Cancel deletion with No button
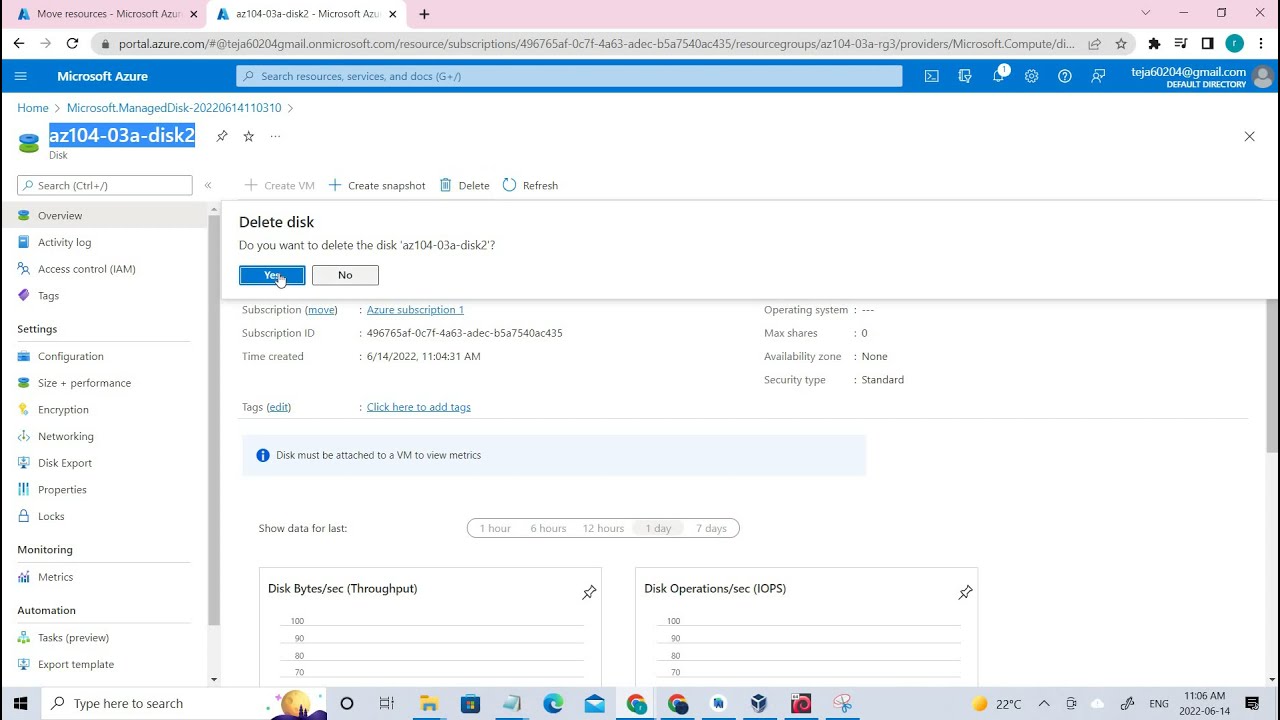 (x=345, y=275)
